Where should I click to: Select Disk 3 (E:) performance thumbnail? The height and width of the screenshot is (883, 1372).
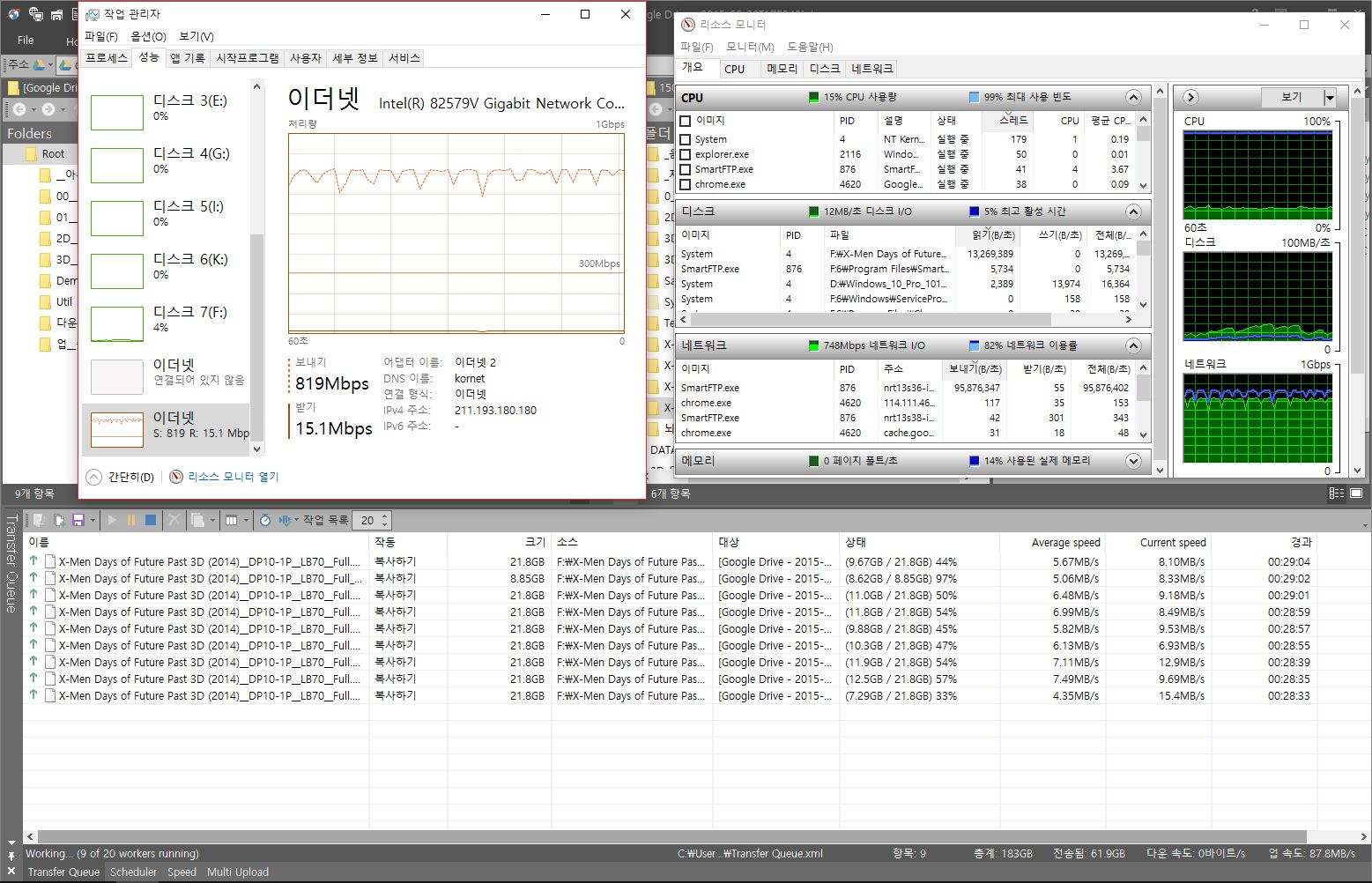coord(116,112)
